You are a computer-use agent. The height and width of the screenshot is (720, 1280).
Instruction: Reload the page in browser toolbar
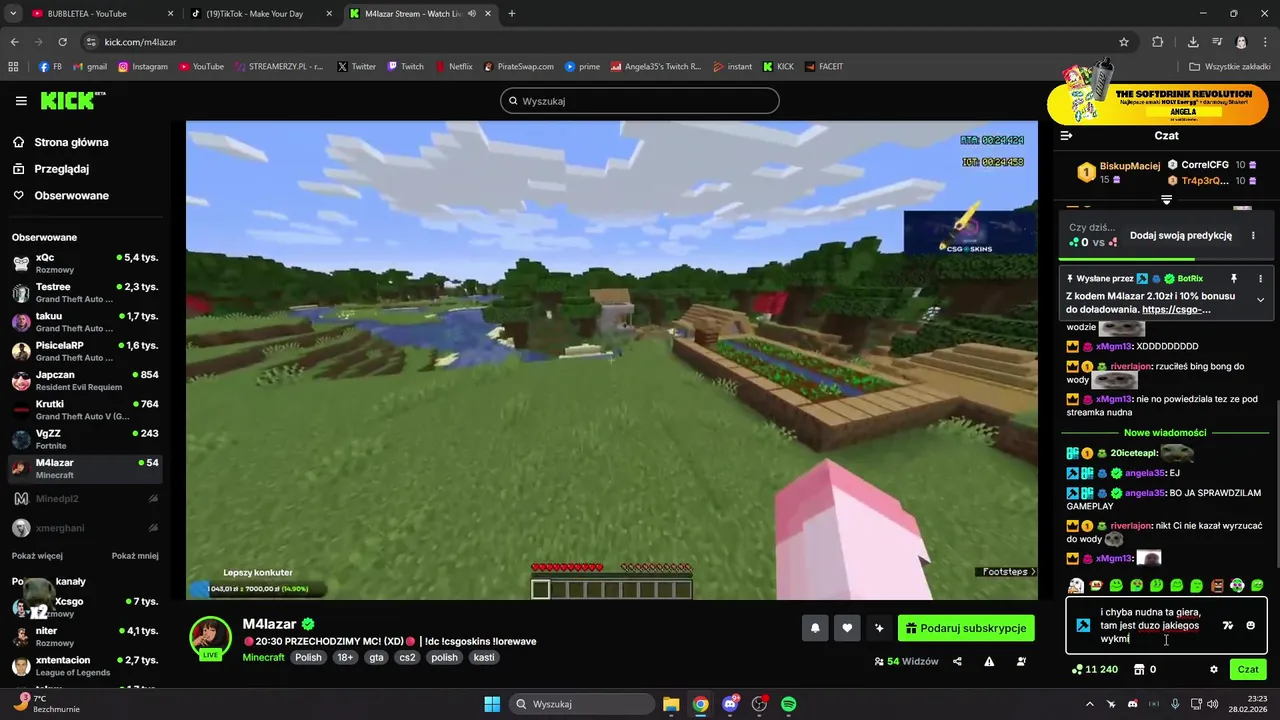tap(62, 42)
